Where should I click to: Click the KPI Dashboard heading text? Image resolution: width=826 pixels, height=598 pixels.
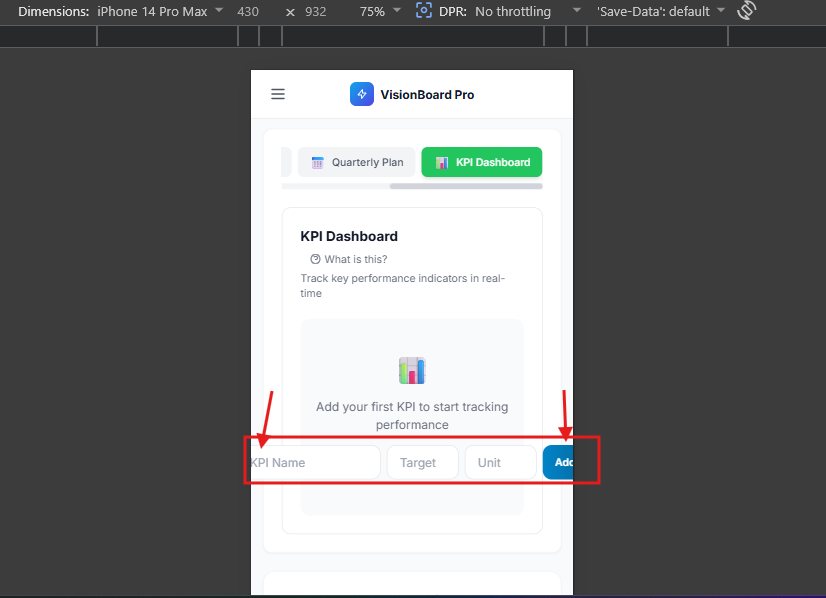[349, 236]
